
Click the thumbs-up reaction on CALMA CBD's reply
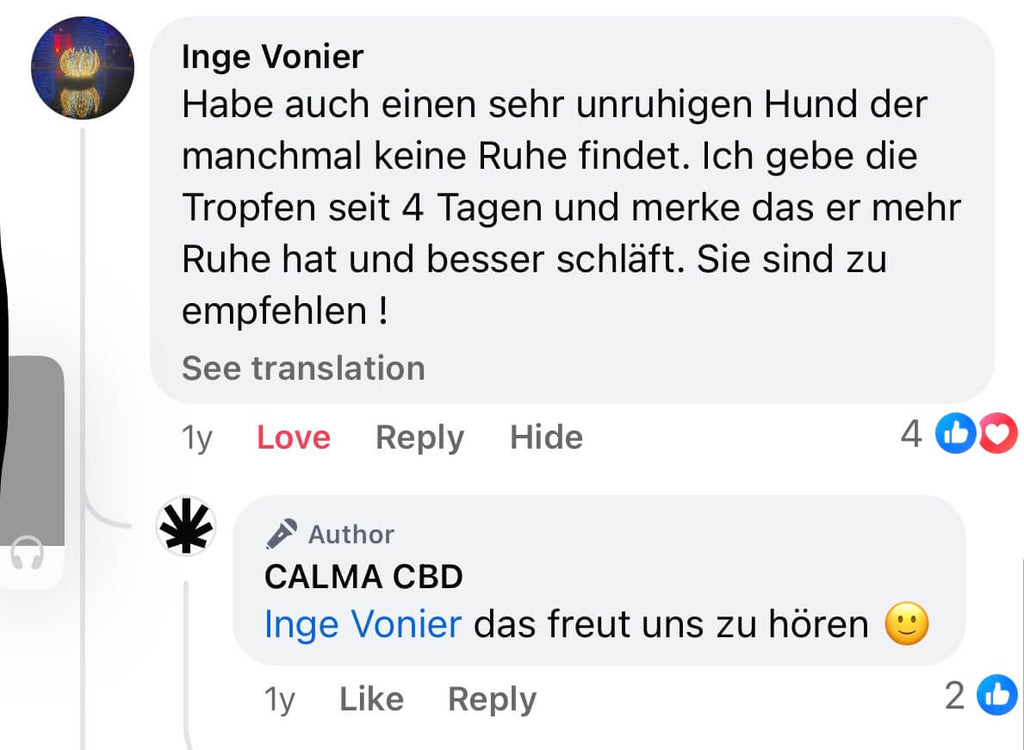click(x=997, y=695)
